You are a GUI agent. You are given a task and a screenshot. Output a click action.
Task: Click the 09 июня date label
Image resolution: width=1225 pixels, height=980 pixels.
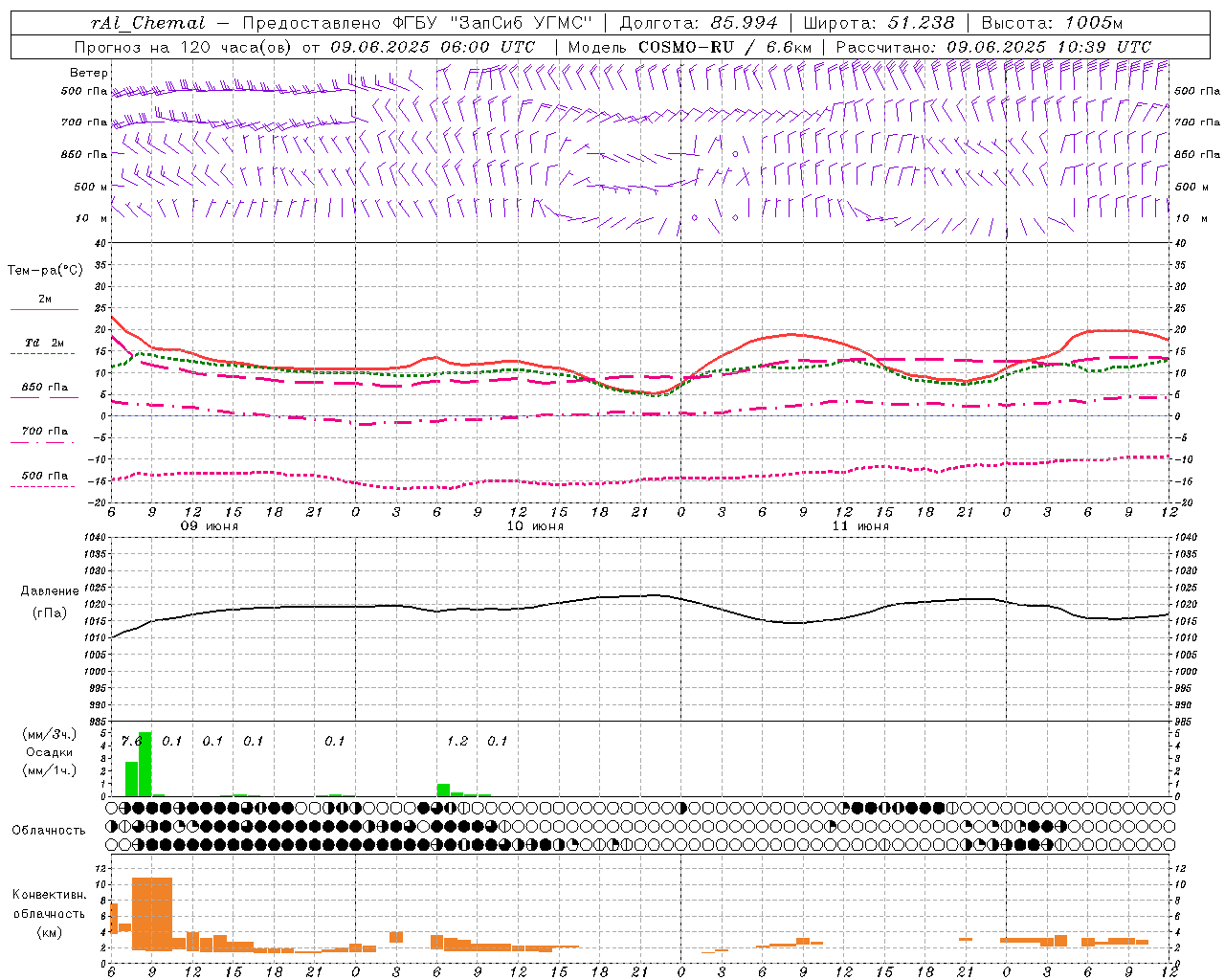tap(210, 526)
